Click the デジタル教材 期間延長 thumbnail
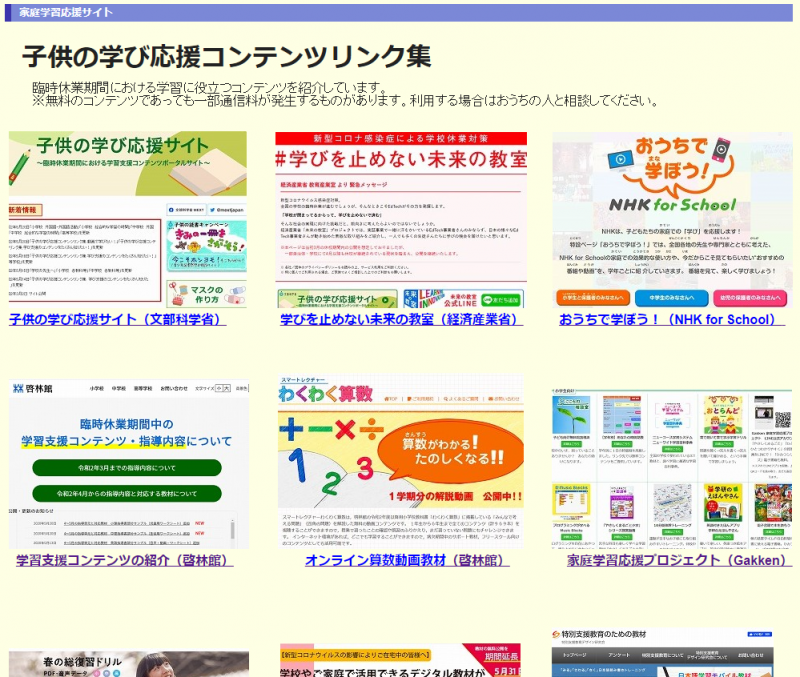 (x=400, y=660)
